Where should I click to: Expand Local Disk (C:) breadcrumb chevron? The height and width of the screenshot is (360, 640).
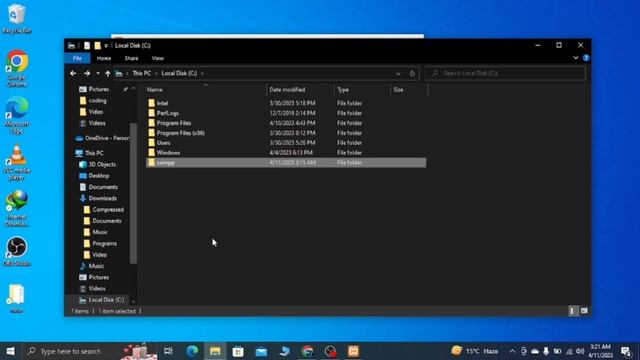[x=202, y=73]
